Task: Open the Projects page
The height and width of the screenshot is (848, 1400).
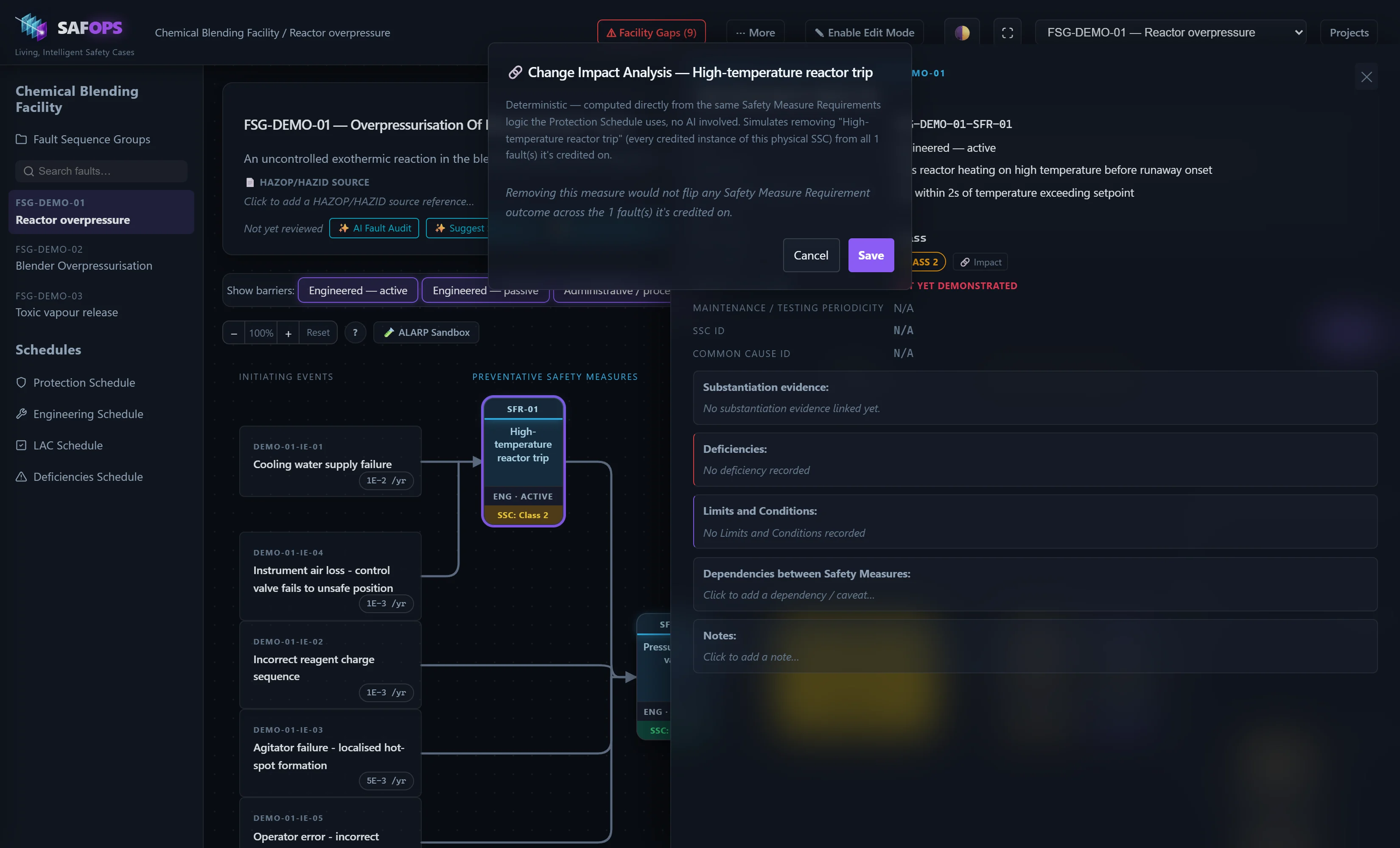Action: coord(1349,33)
